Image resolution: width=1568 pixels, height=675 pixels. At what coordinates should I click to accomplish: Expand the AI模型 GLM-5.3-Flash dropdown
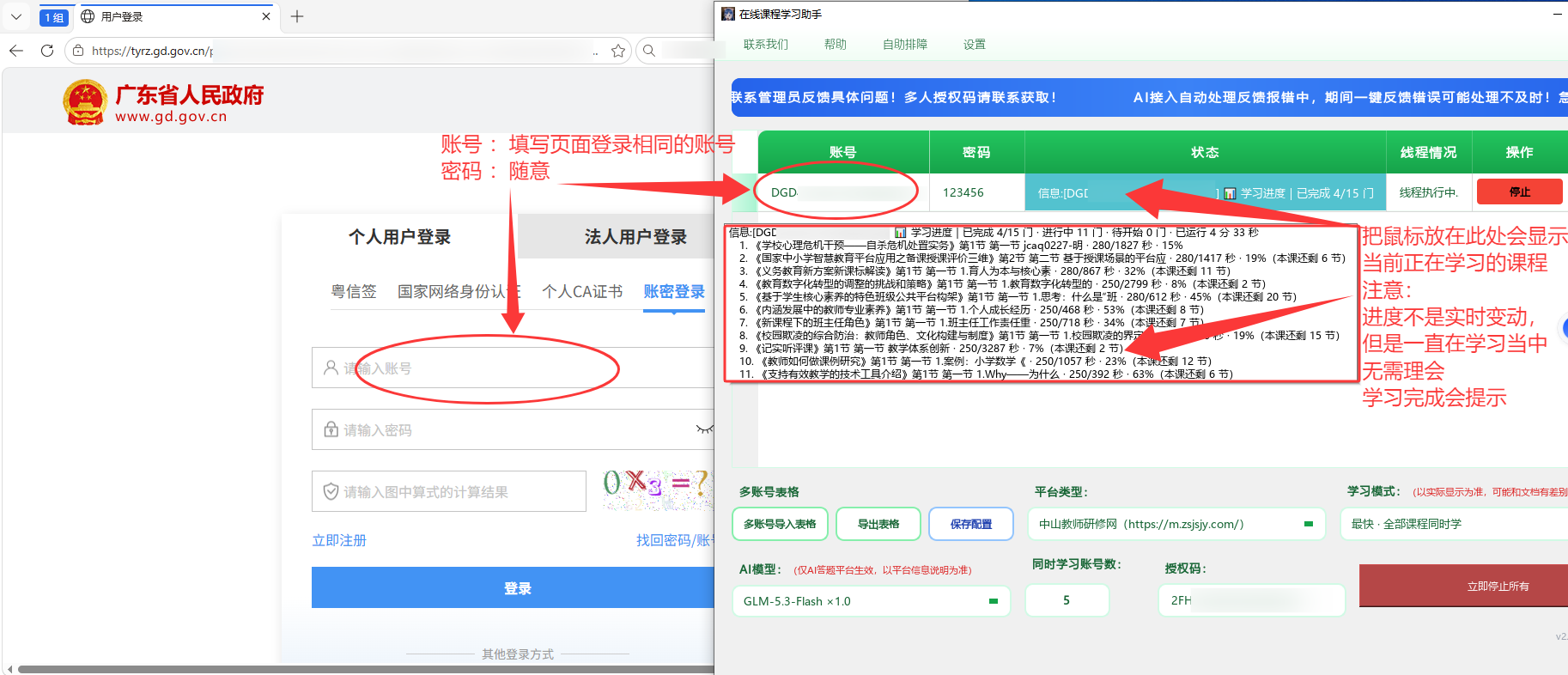click(872, 601)
